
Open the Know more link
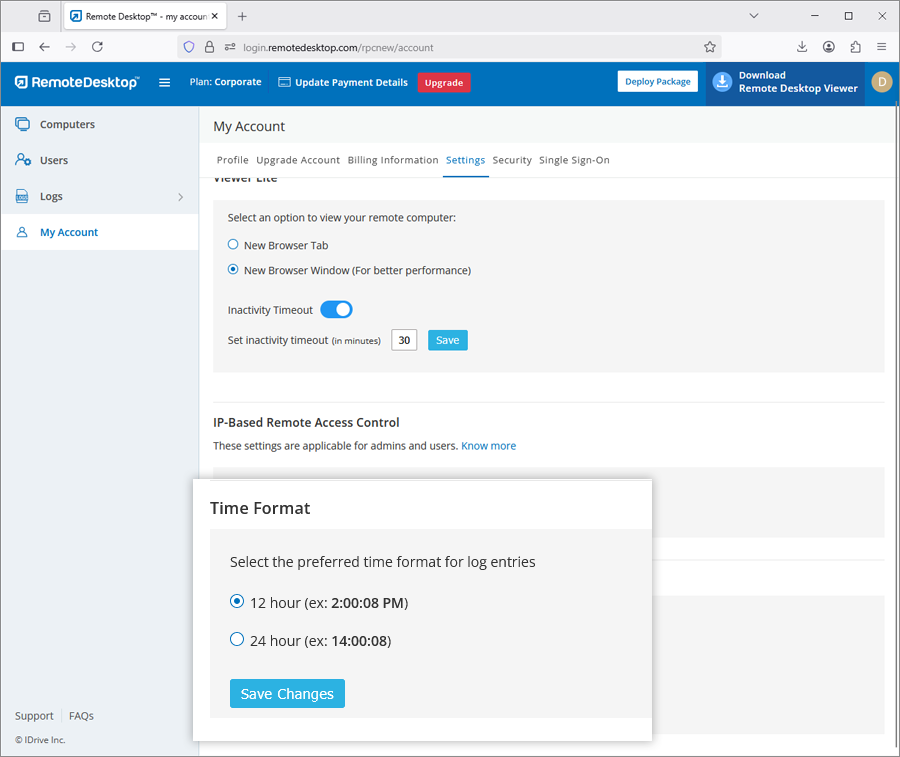point(488,446)
